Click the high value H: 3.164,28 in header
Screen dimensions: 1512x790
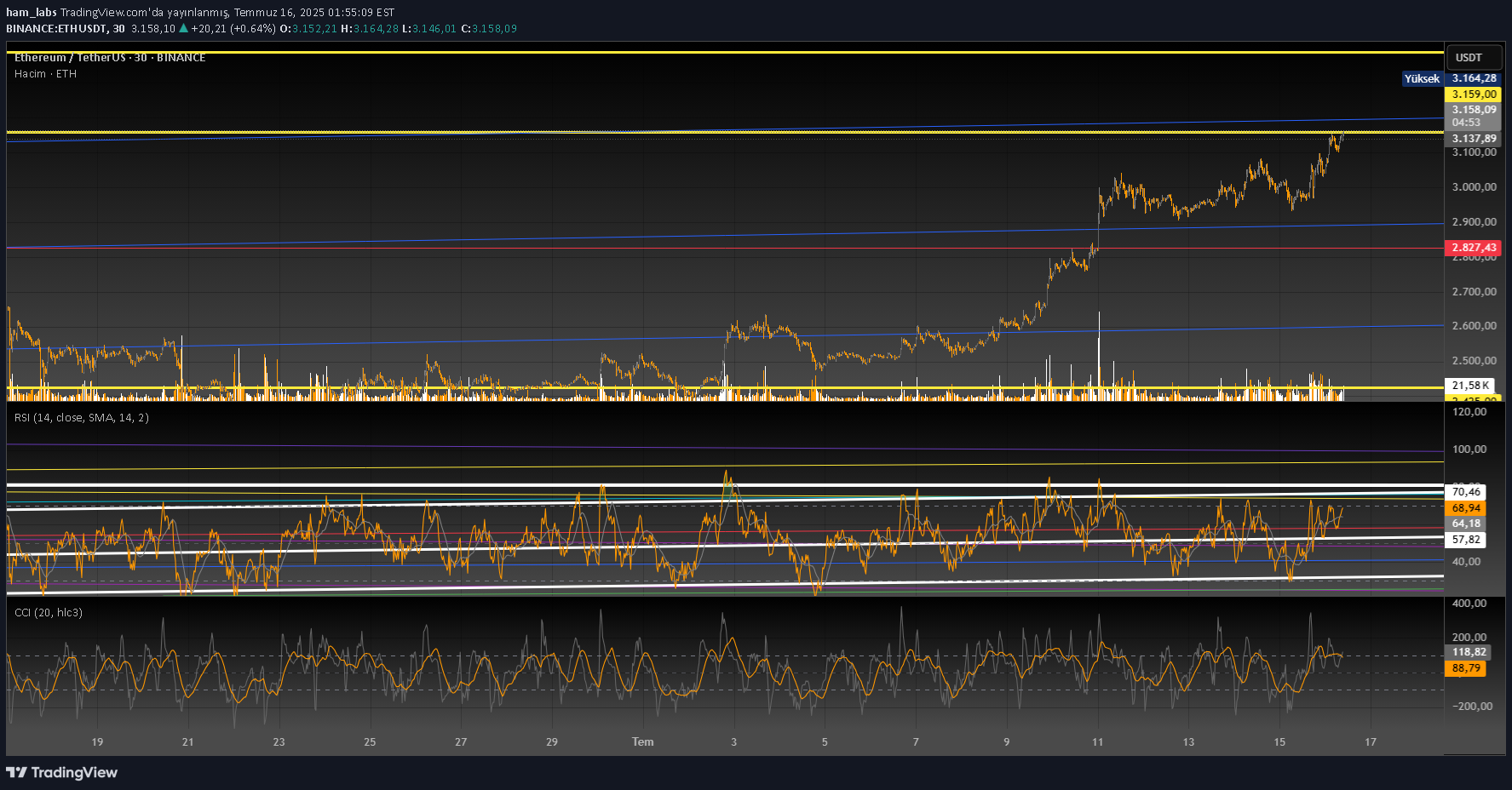370,29
